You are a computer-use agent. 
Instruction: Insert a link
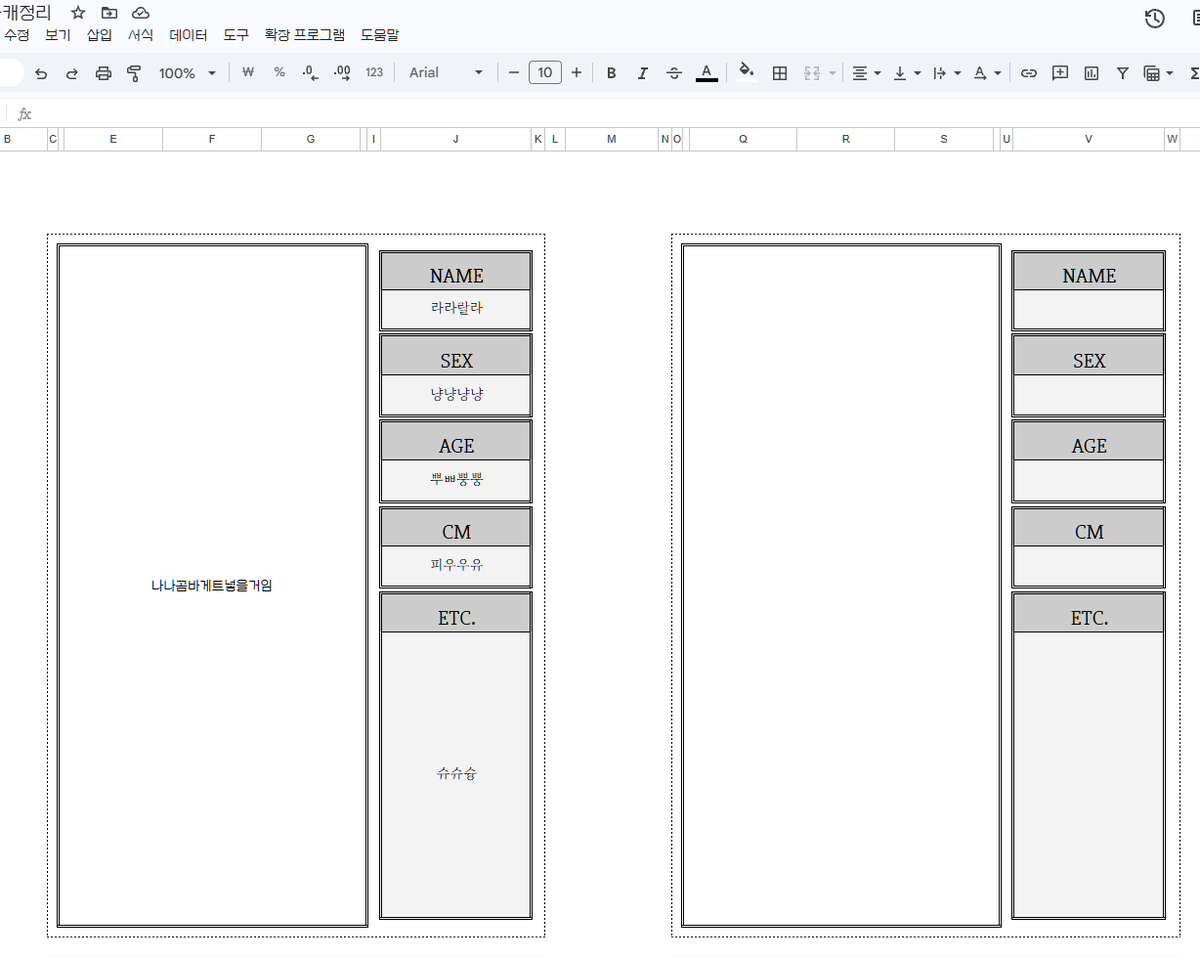point(1029,73)
